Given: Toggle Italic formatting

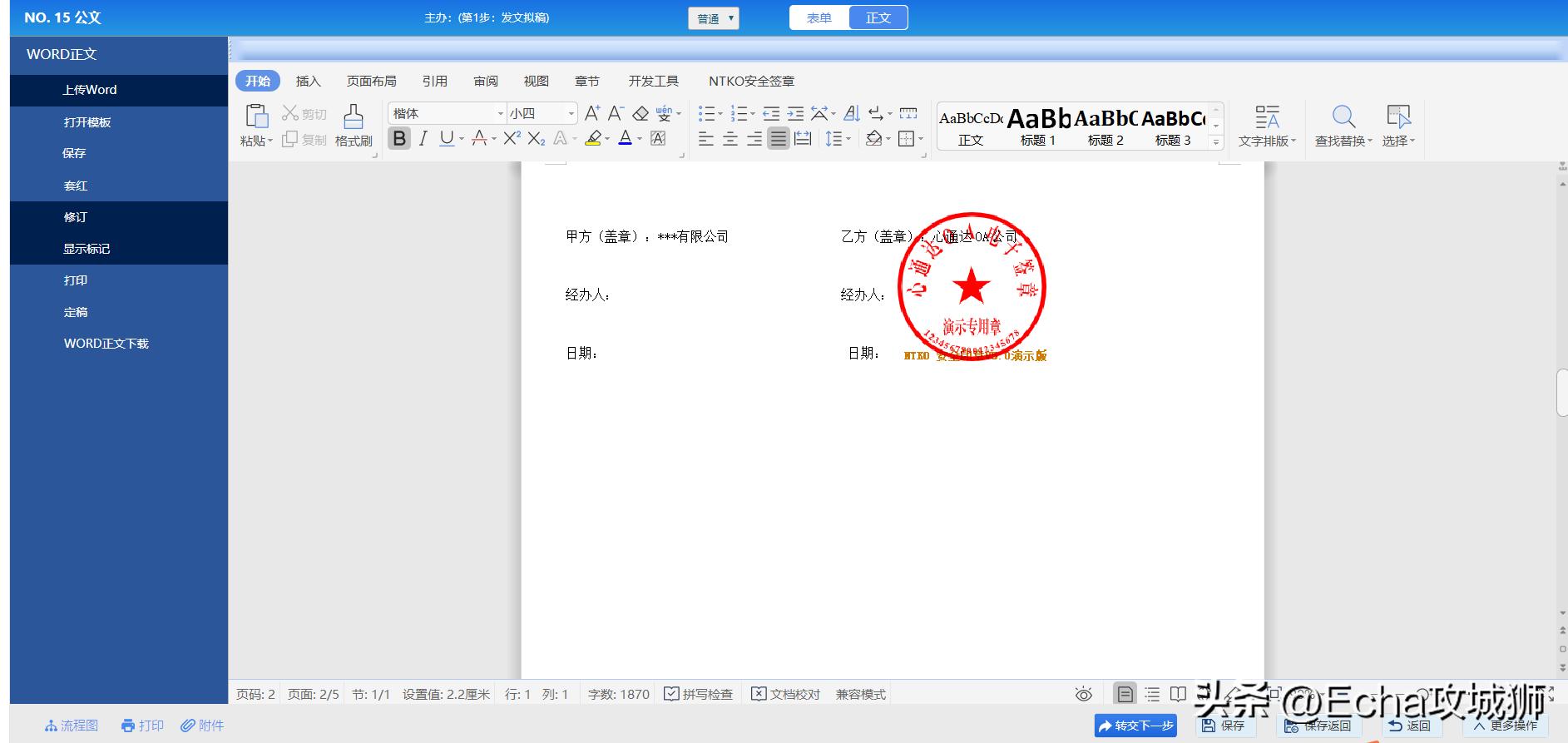Looking at the screenshot, I should 423,138.
